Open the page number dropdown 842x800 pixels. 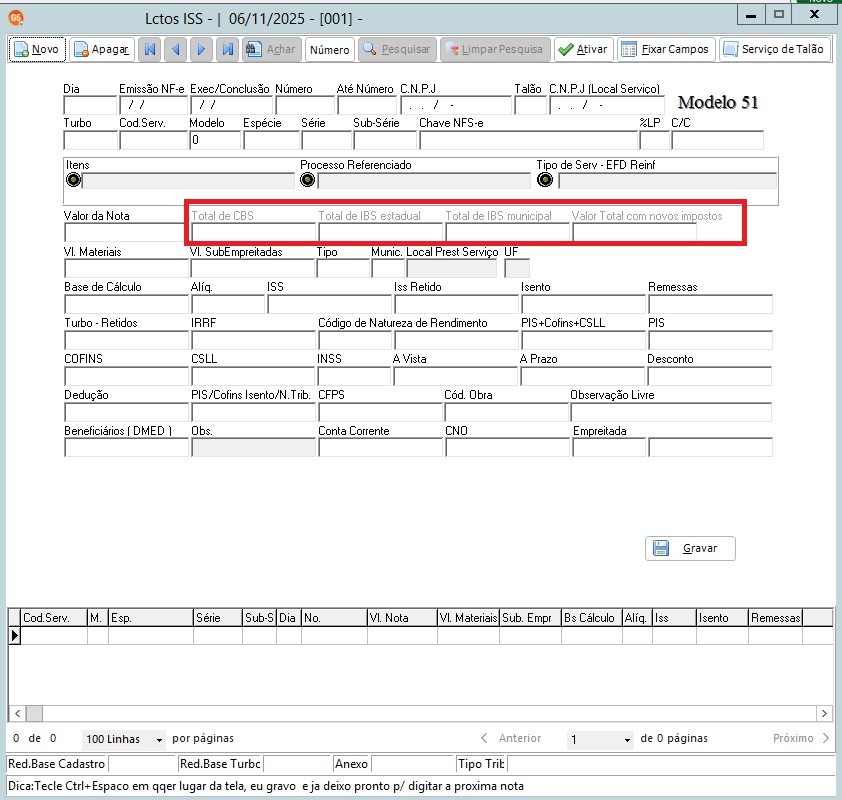[600, 739]
